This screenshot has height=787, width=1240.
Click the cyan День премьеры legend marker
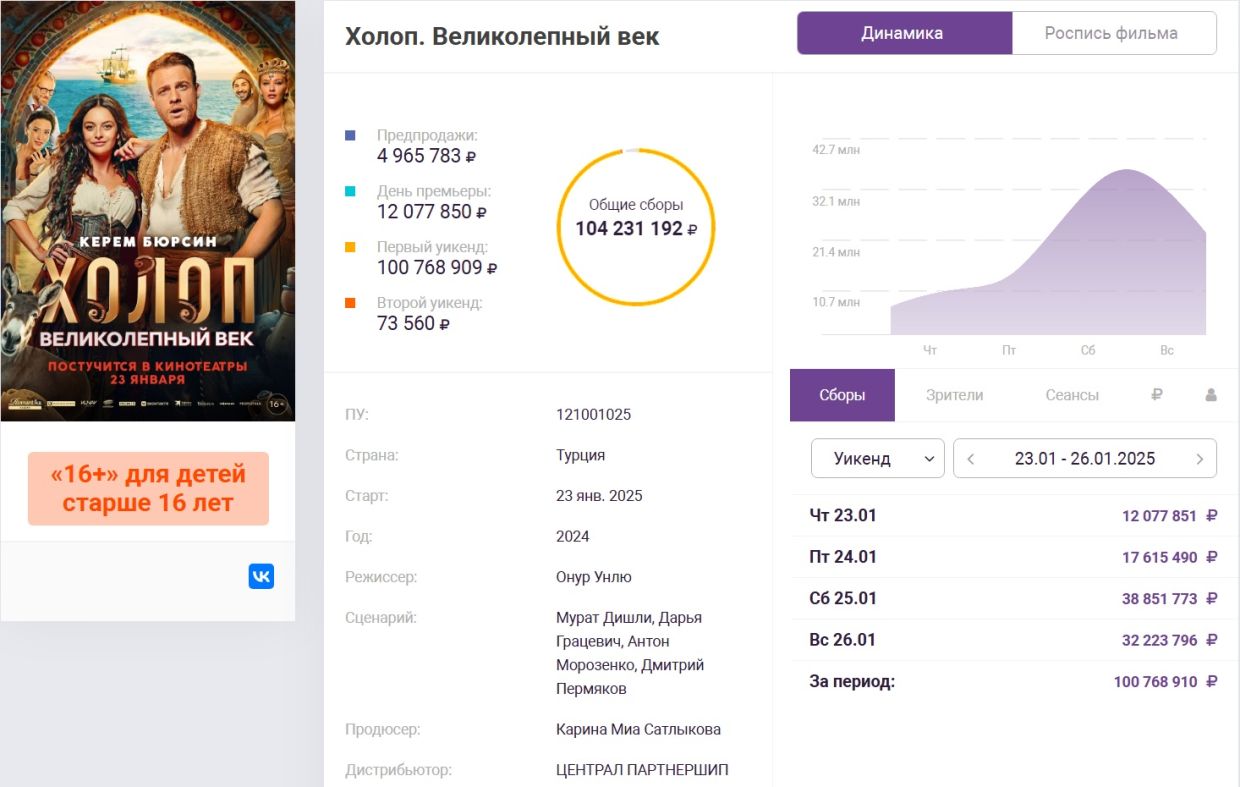(350, 191)
